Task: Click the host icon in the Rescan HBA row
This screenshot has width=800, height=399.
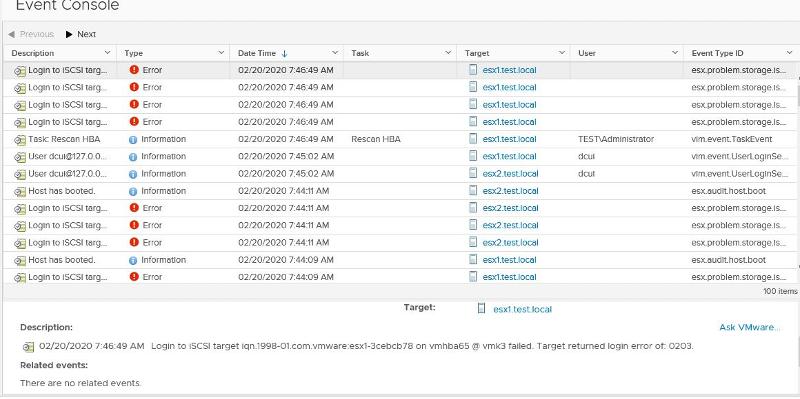Action: (x=473, y=139)
